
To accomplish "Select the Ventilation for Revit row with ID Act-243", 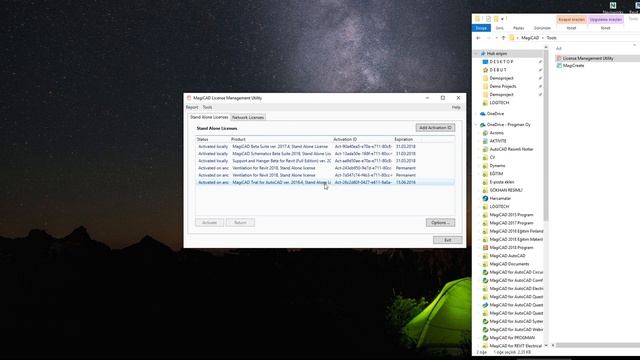I will [325, 168].
